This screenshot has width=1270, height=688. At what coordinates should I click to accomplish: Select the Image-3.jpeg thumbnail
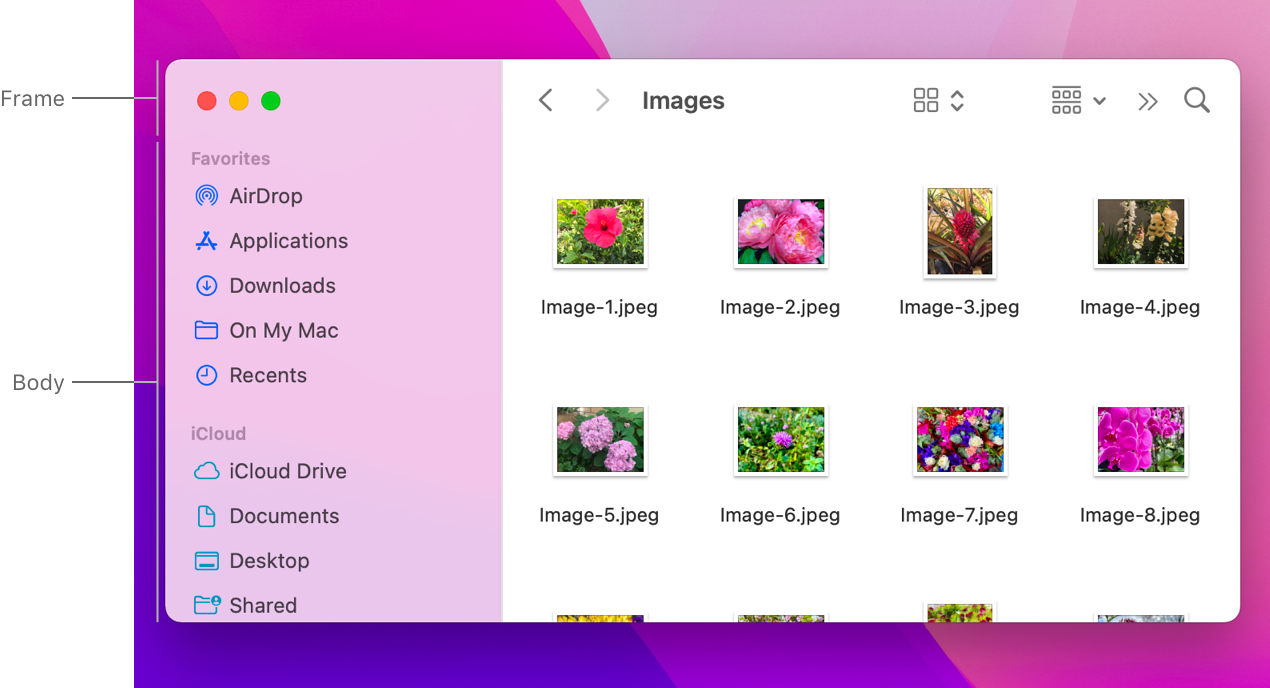pos(960,231)
